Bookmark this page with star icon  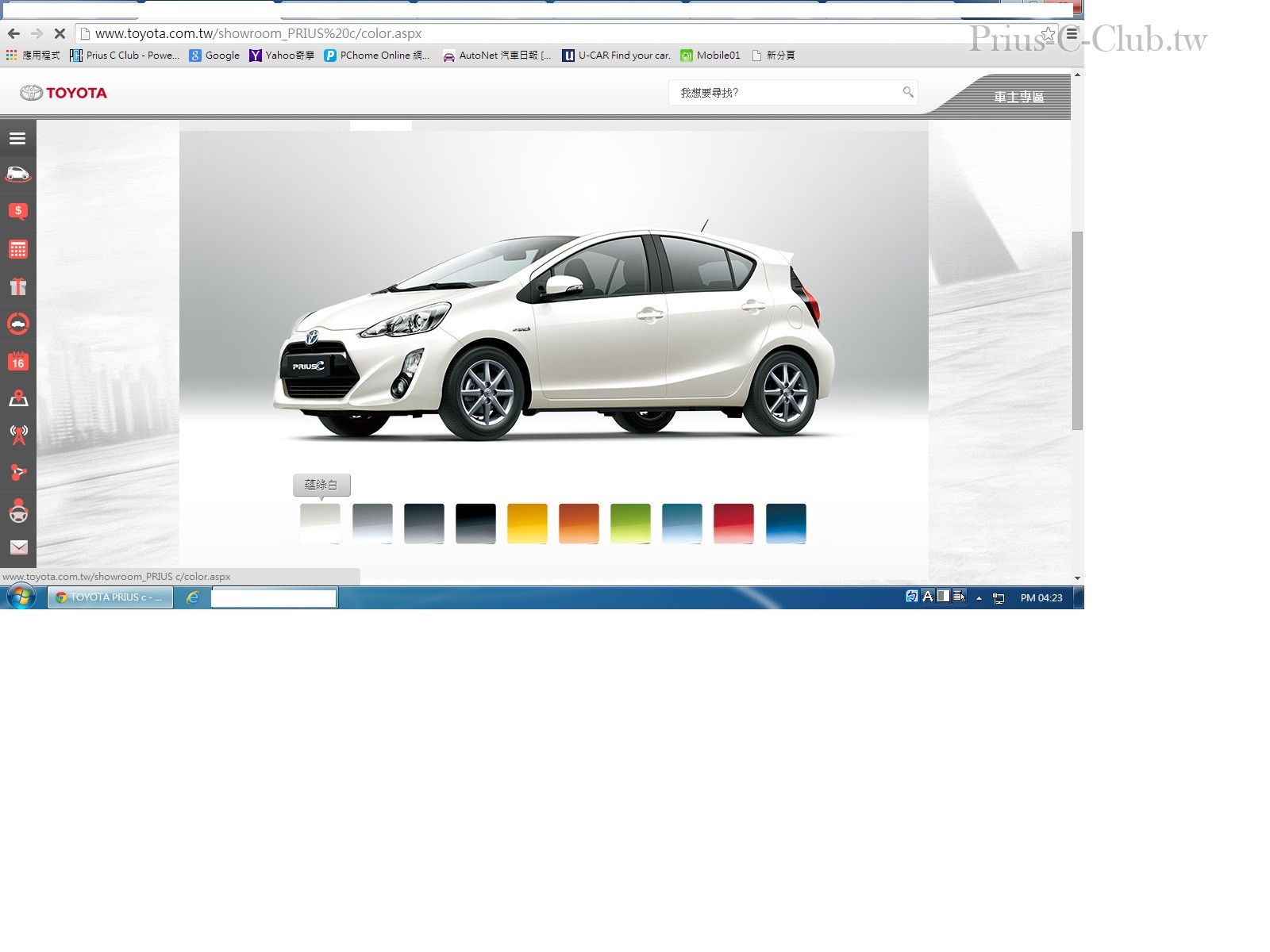[x=1048, y=34]
